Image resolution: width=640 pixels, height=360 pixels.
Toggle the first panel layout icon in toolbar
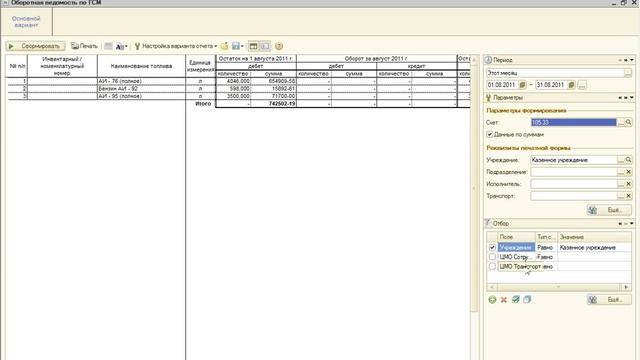(253, 46)
